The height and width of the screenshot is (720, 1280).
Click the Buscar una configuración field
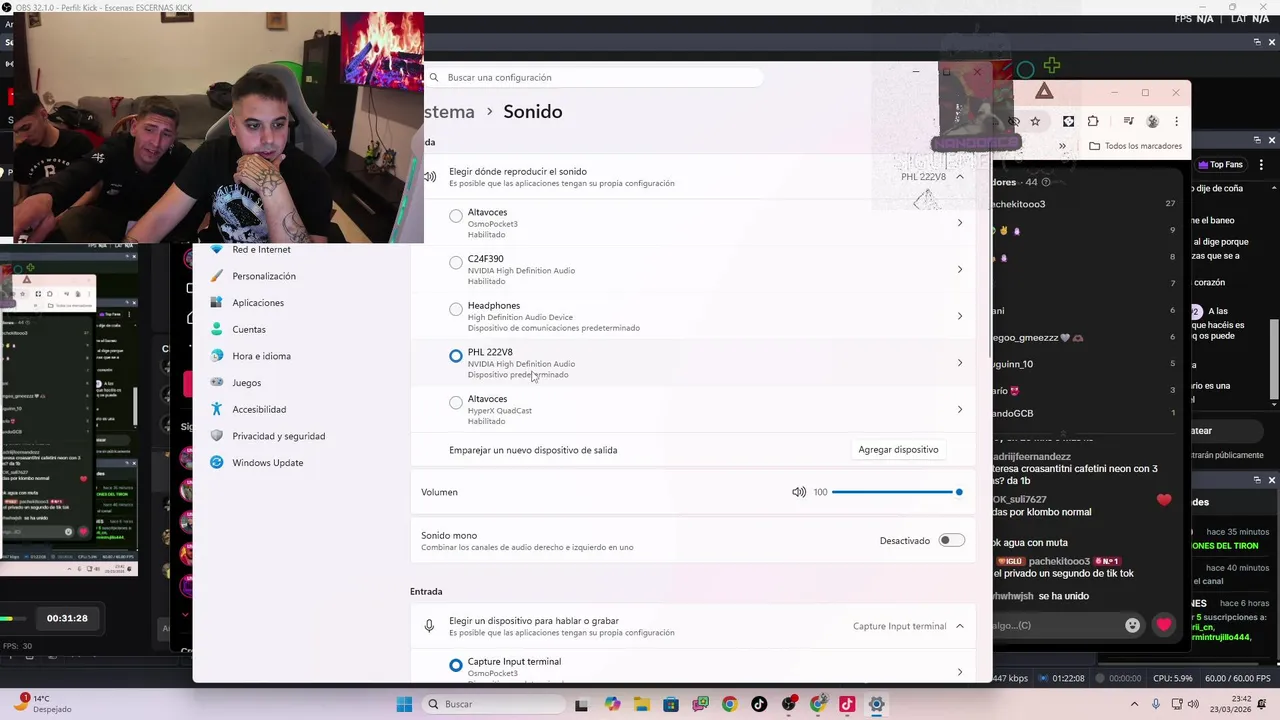pos(595,77)
